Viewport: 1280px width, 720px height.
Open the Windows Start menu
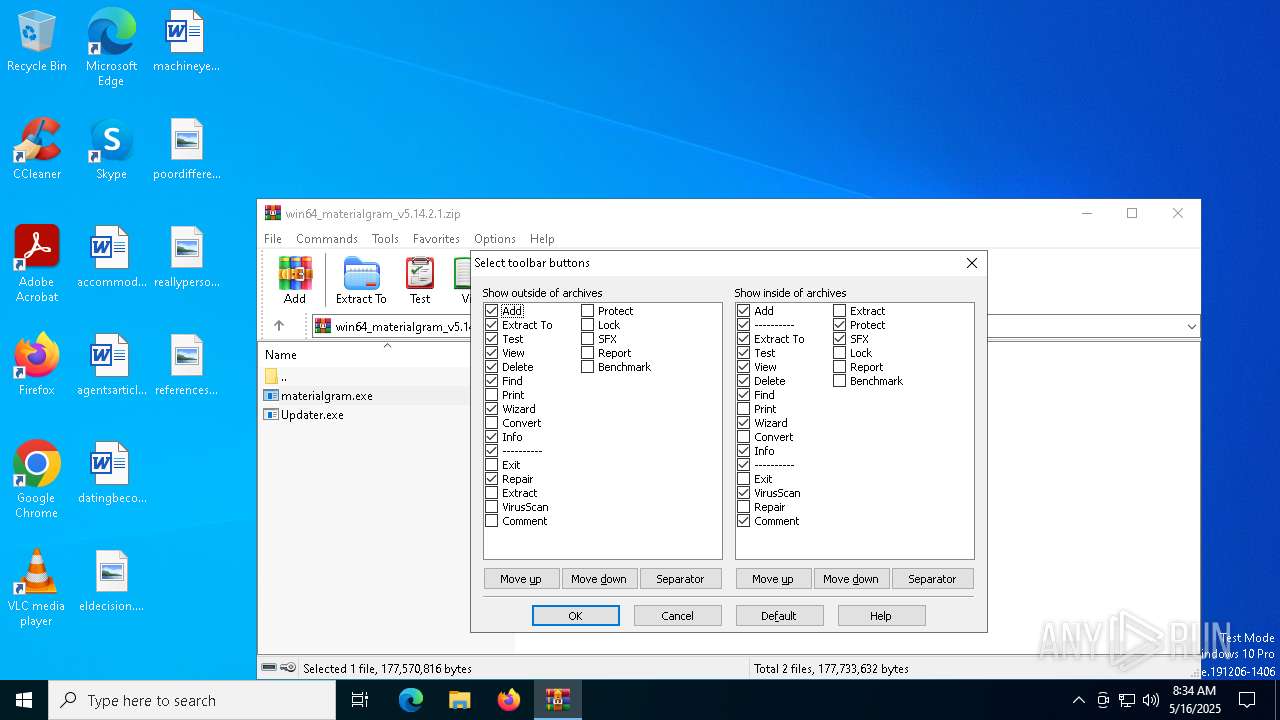24,700
